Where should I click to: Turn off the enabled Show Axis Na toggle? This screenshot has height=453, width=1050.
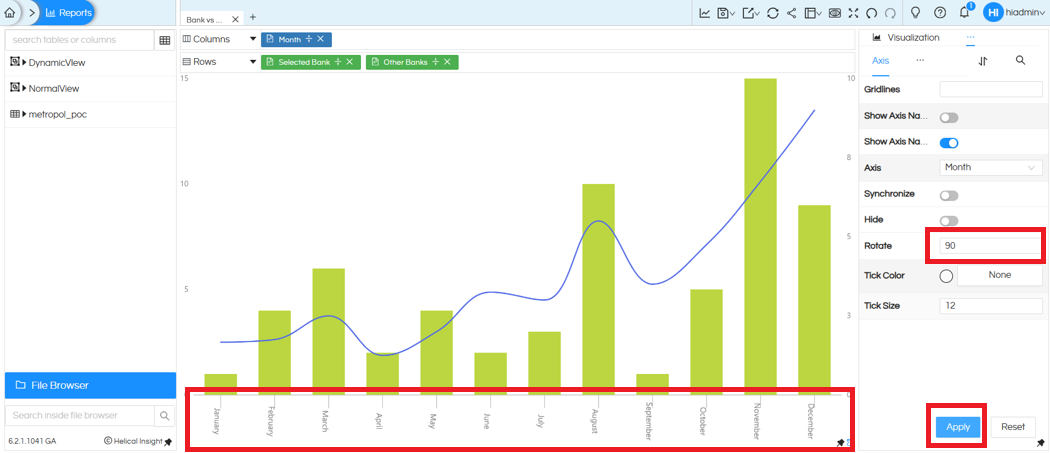(949, 143)
